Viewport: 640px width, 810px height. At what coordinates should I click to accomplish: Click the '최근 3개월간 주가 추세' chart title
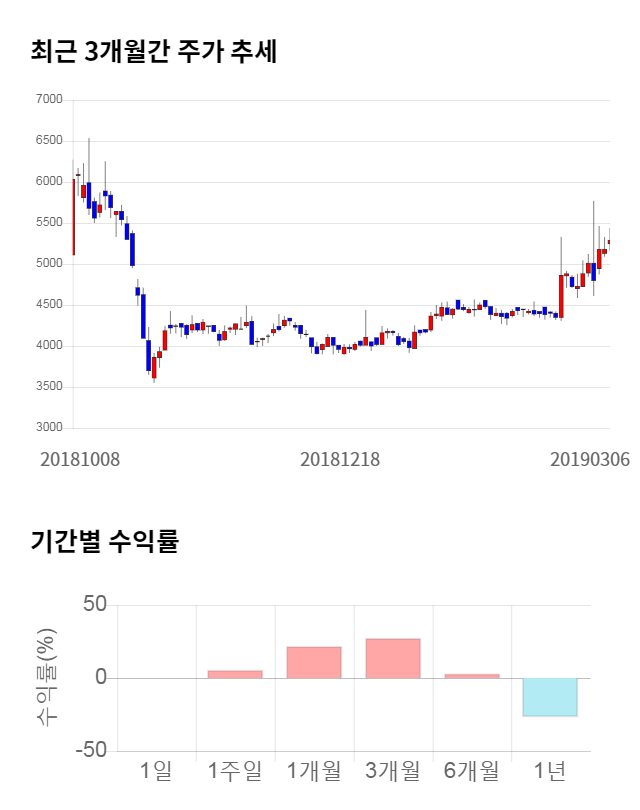pyautogui.click(x=153, y=51)
